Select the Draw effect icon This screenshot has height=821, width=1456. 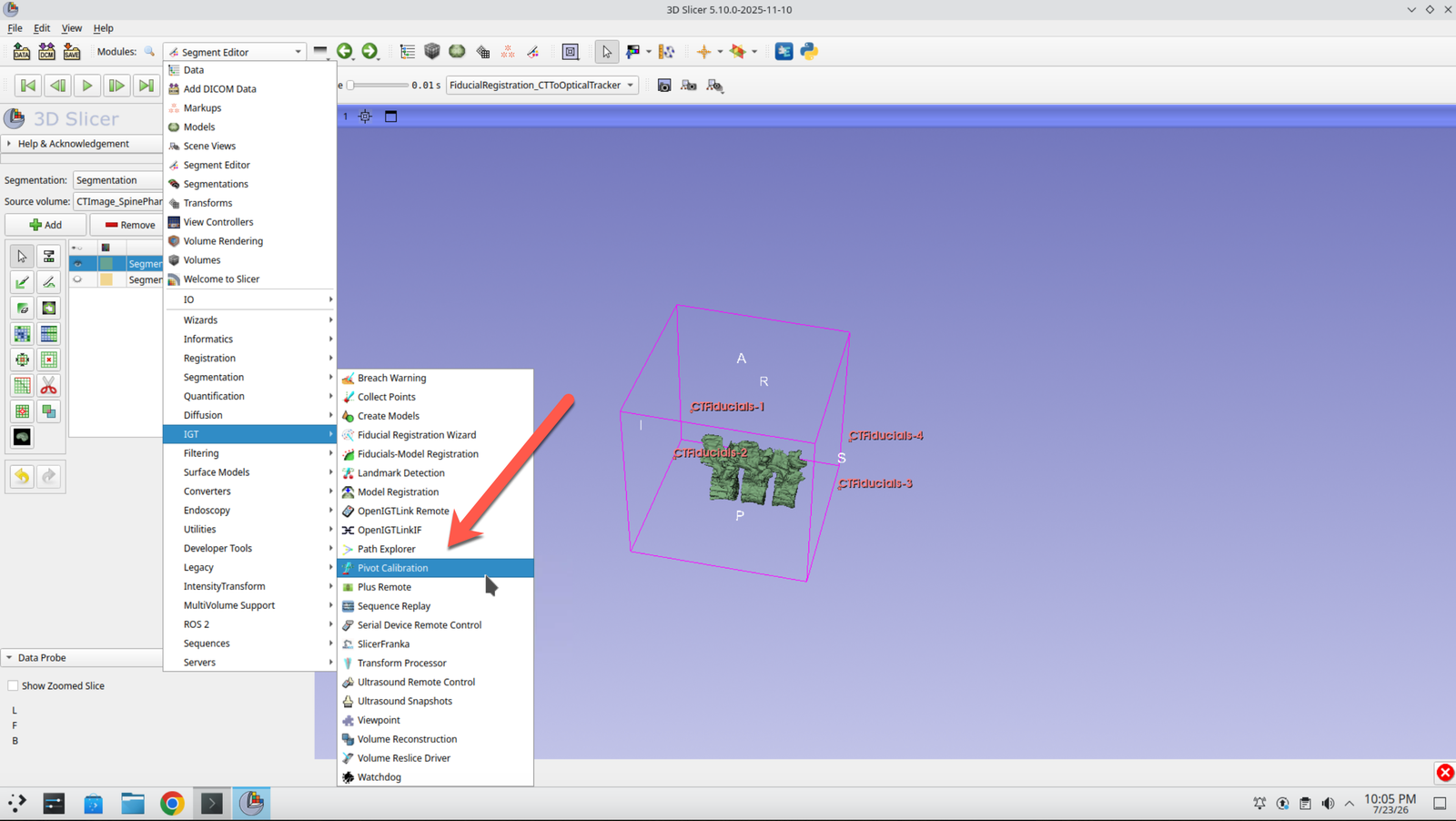(x=49, y=282)
